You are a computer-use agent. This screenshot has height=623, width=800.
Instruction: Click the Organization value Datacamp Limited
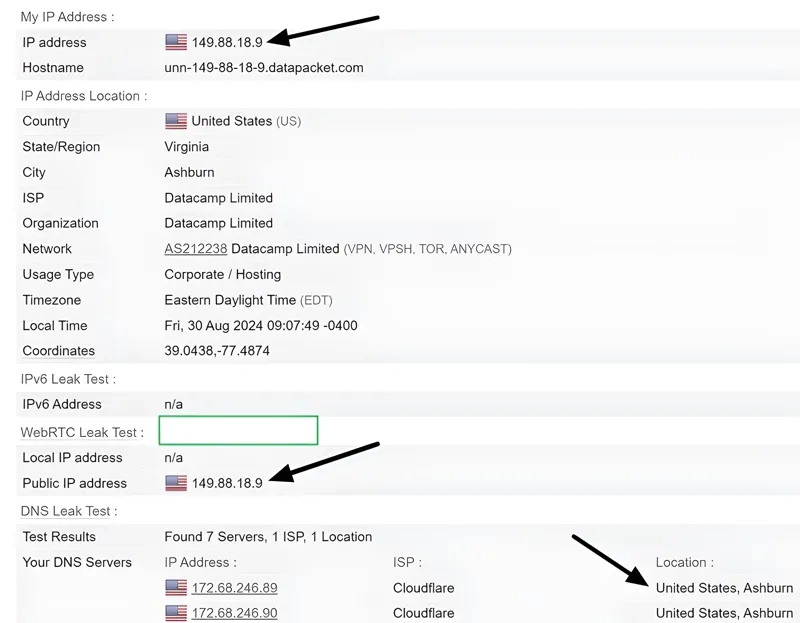pos(218,223)
